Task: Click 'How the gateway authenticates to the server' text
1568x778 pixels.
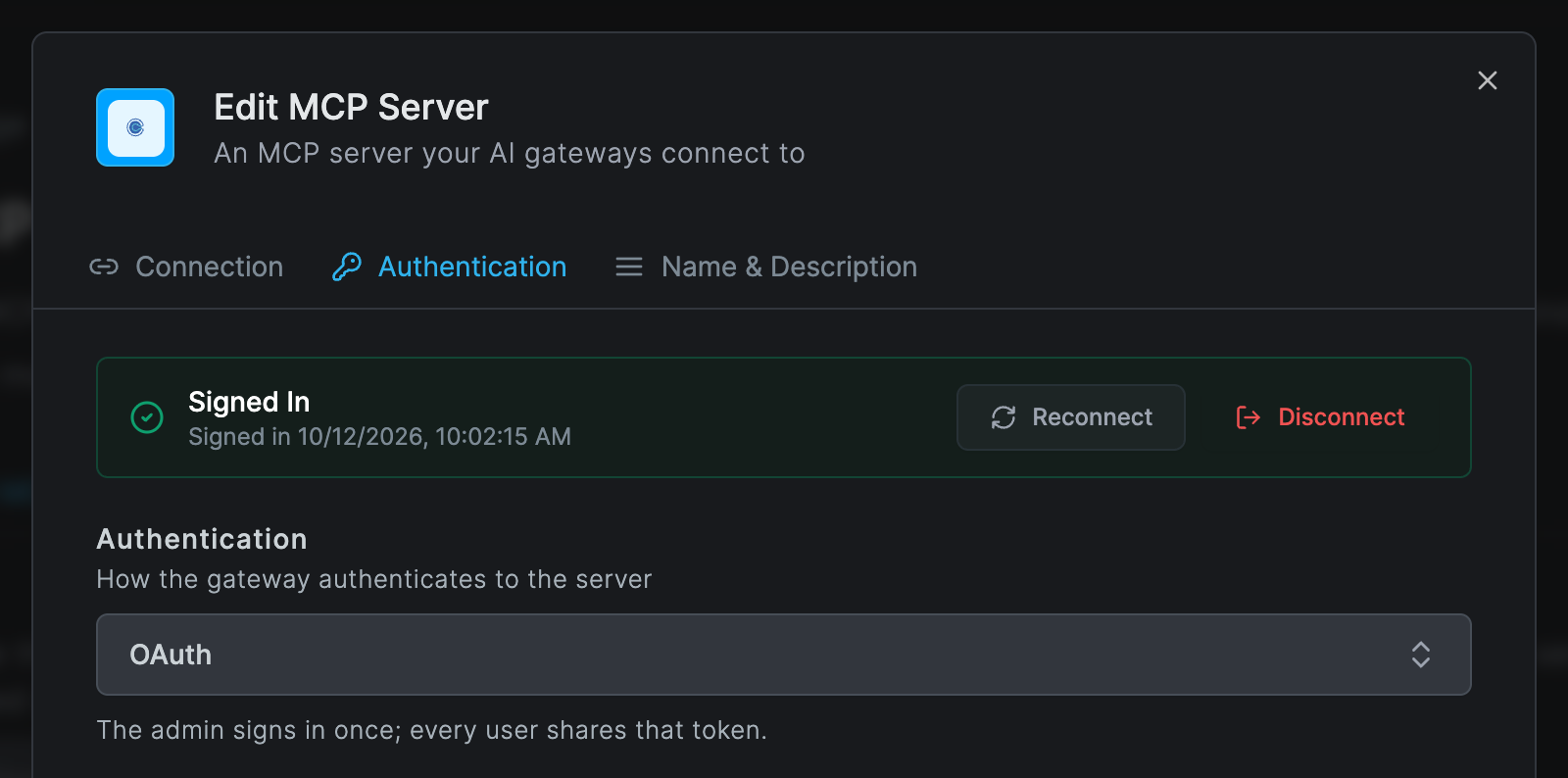Action: [x=374, y=579]
